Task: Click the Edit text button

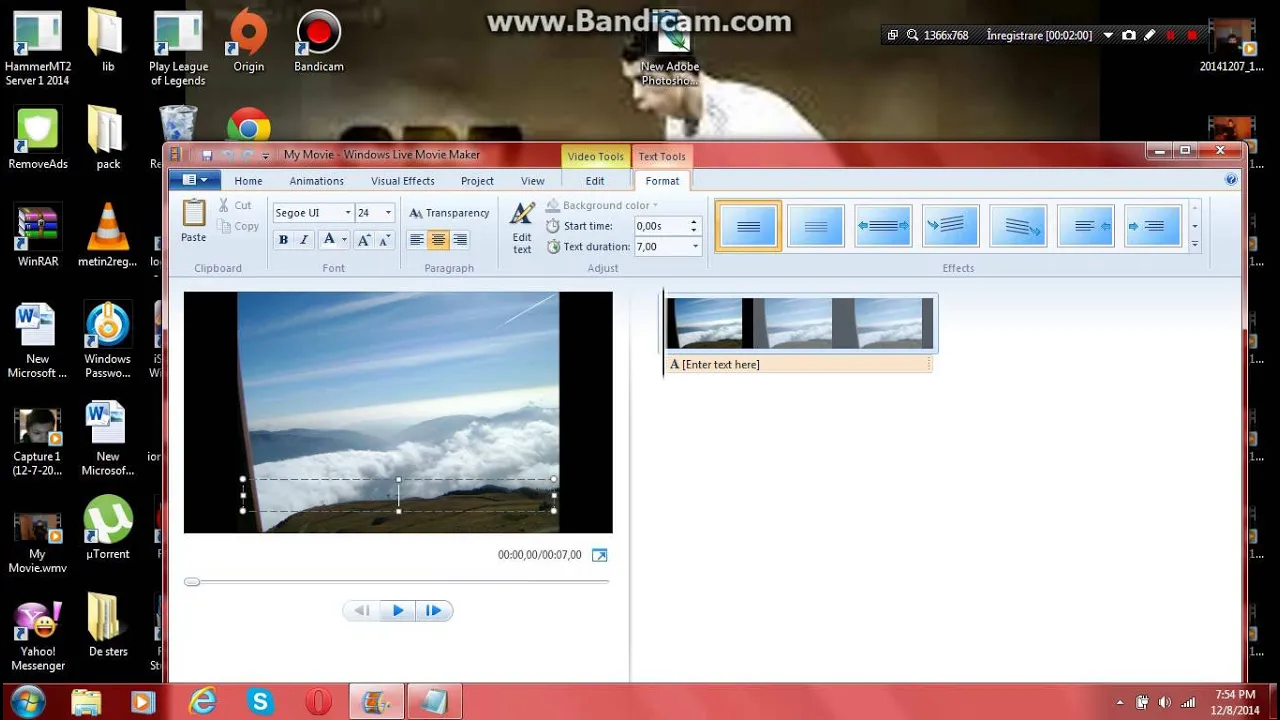Action: (522, 228)
